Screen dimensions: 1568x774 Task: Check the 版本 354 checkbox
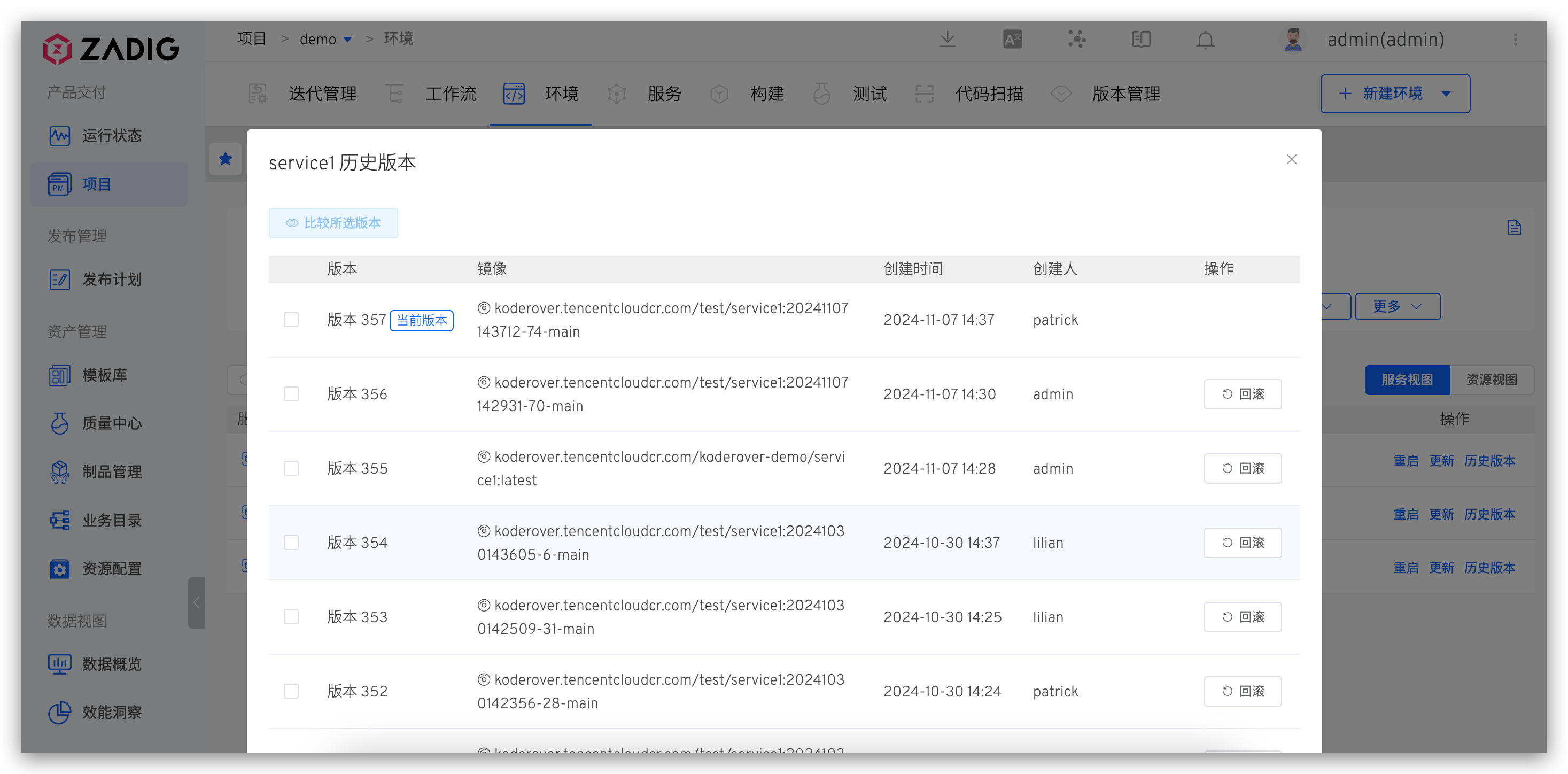pos(291,543)
